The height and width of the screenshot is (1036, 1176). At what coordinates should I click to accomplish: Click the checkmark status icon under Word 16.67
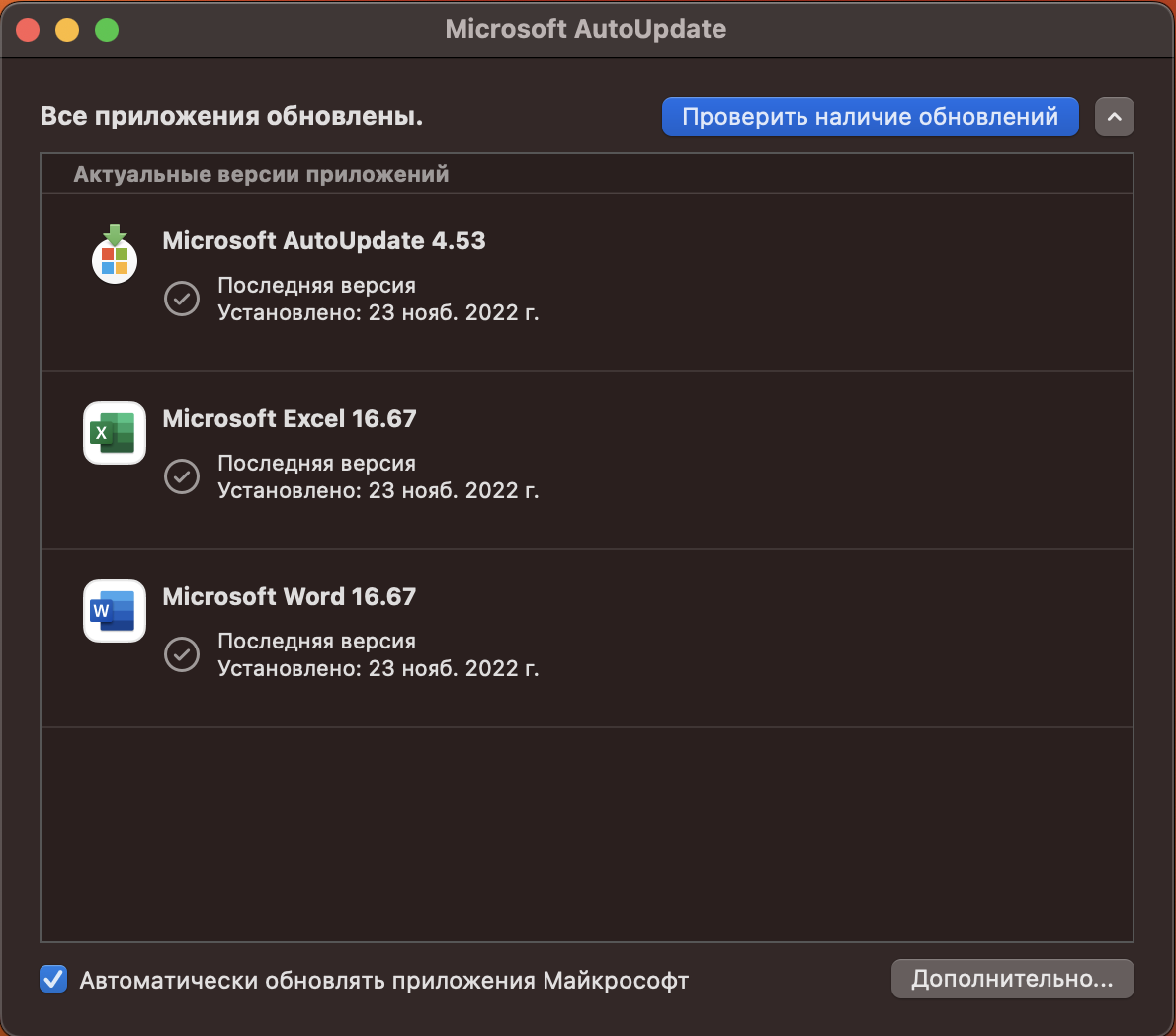(x=182, y=654)
